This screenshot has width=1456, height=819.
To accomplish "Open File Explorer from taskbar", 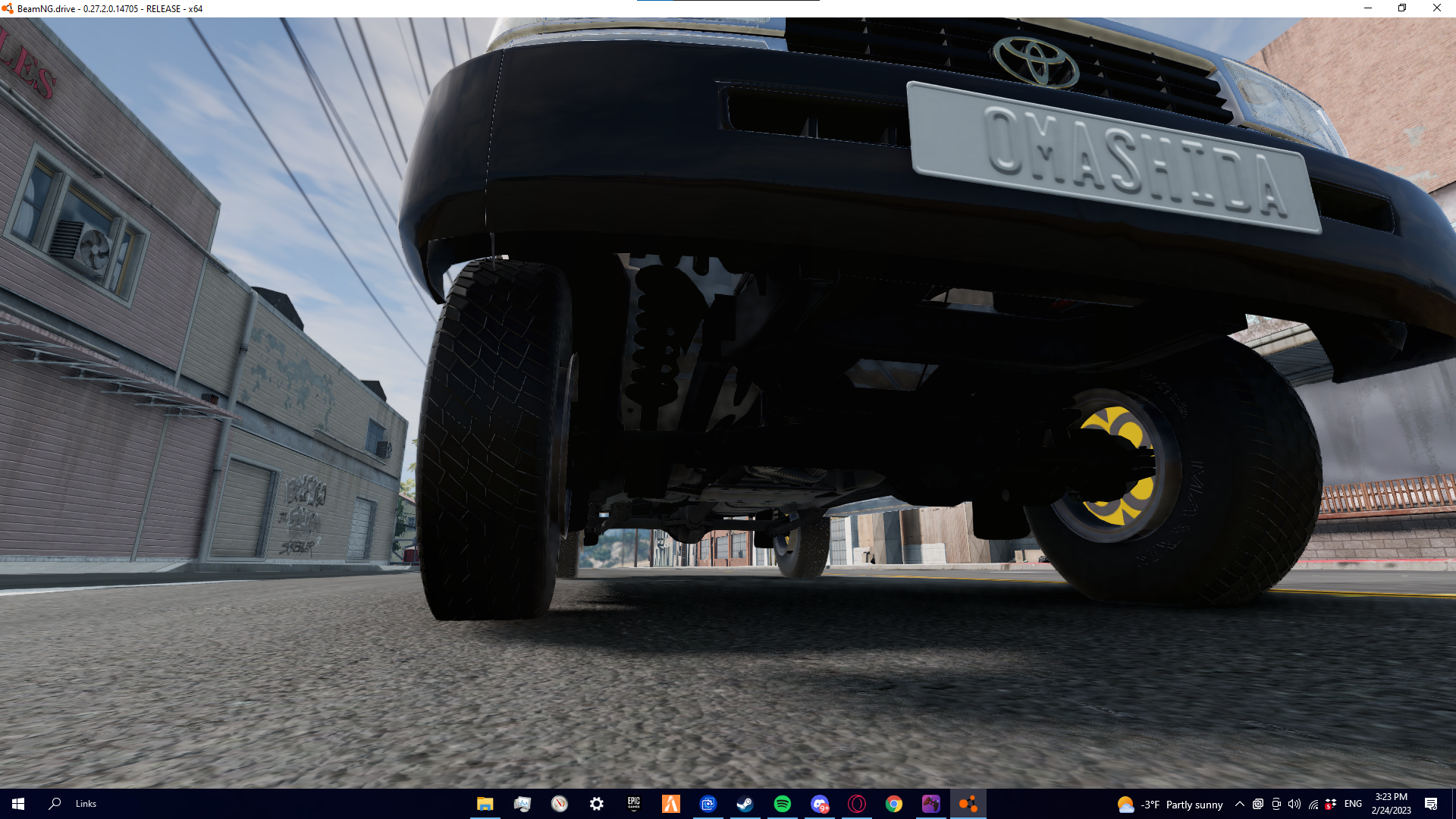I will (x=485, y=804).
